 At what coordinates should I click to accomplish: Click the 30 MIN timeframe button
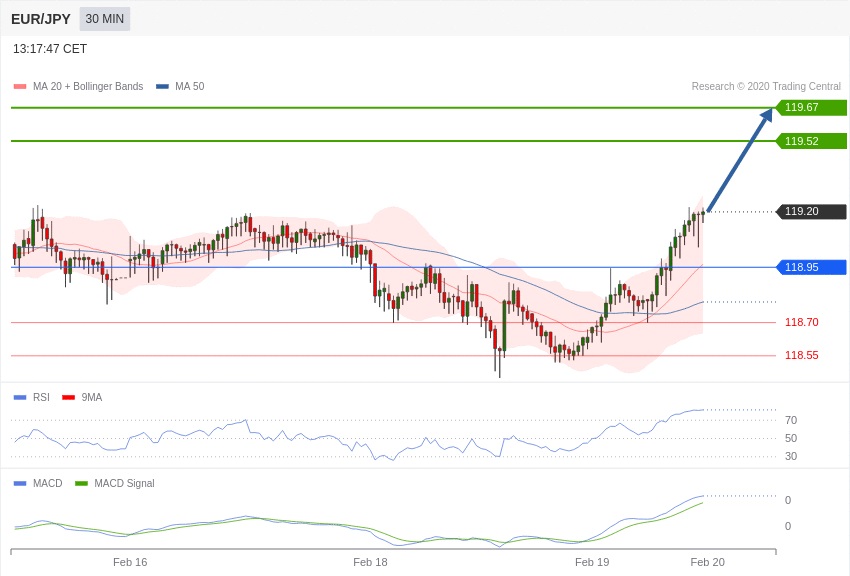tap(105, 19)
